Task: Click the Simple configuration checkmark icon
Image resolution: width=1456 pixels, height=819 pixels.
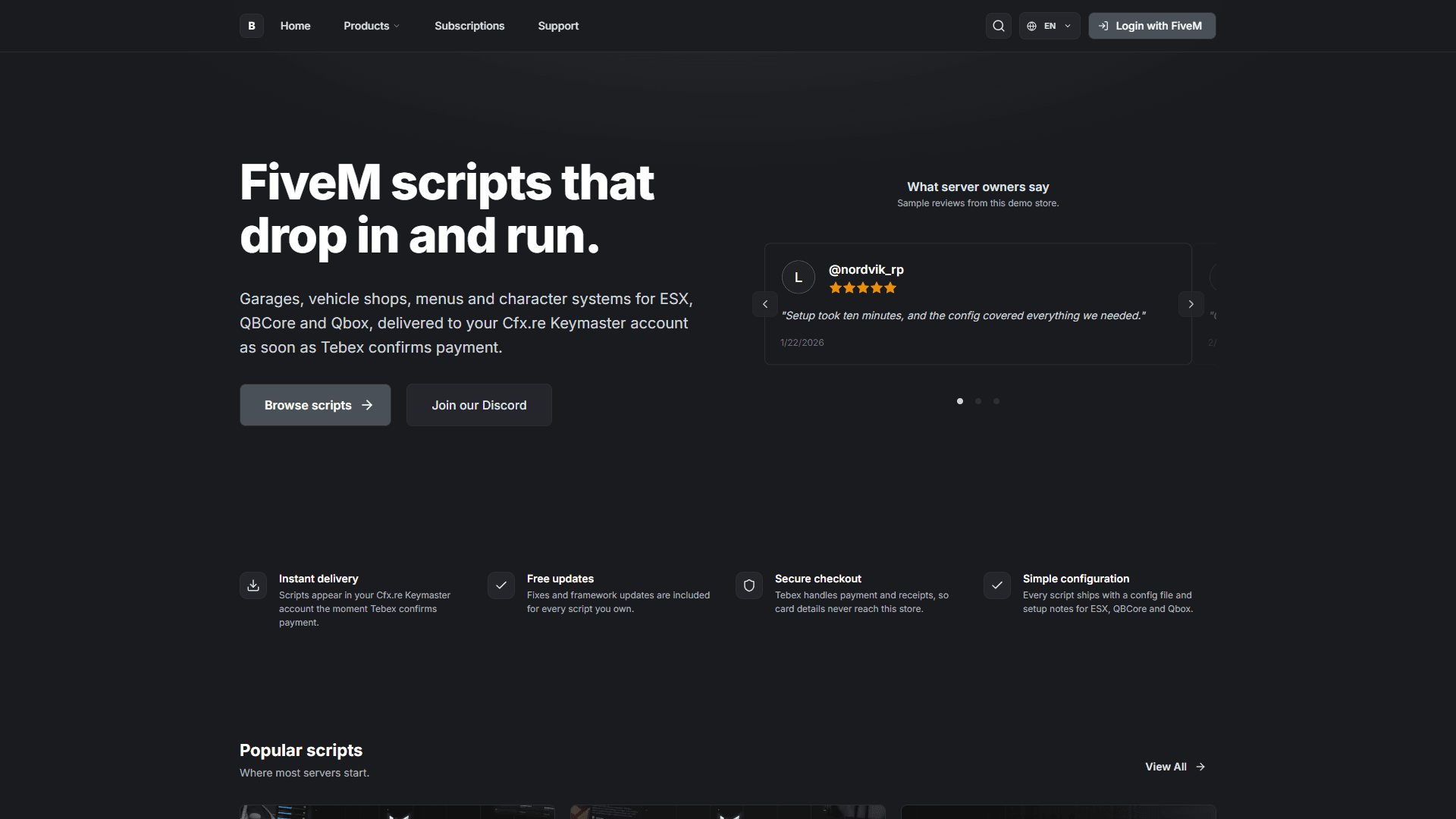Action: [x=997, y=585]
